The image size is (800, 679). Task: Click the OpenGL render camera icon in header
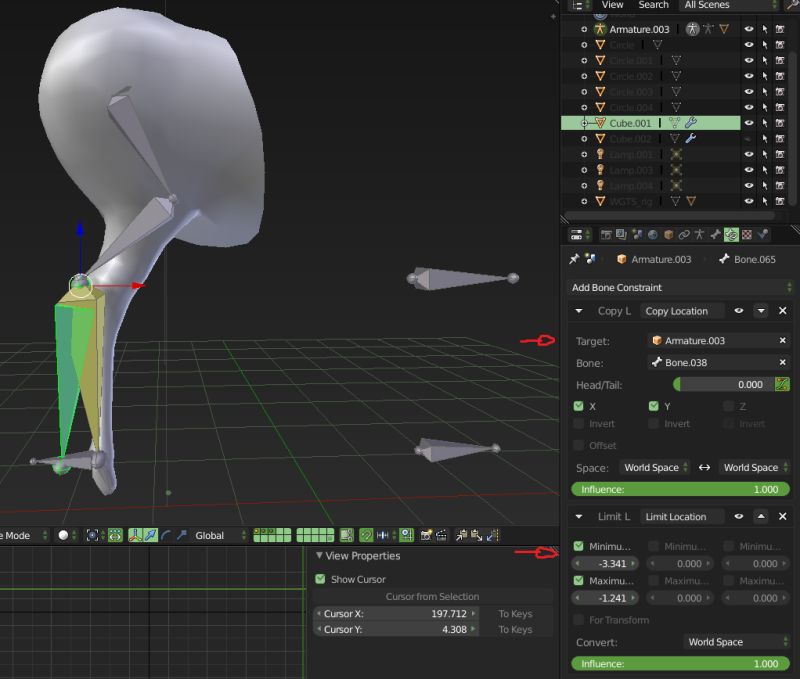pos(424,535)
